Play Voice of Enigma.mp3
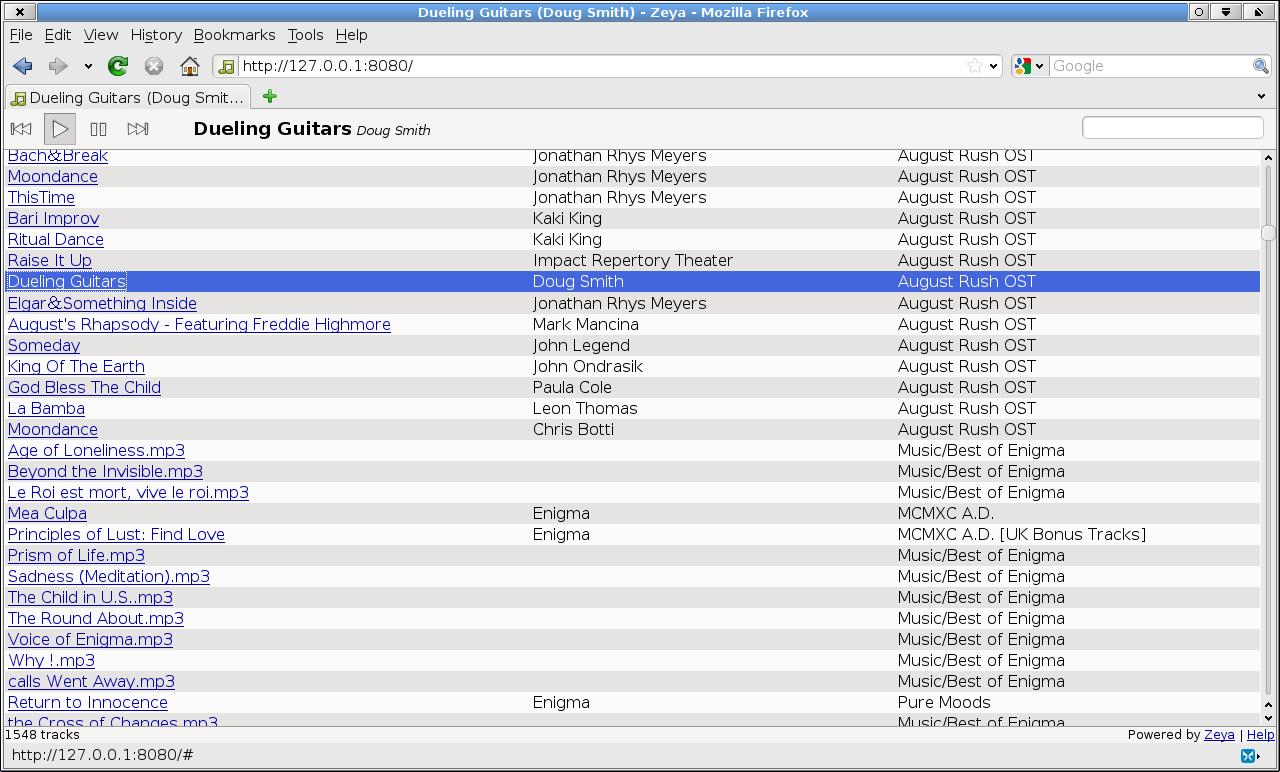1280x772 pixels. pyautogui.click(x=90, y=640)
